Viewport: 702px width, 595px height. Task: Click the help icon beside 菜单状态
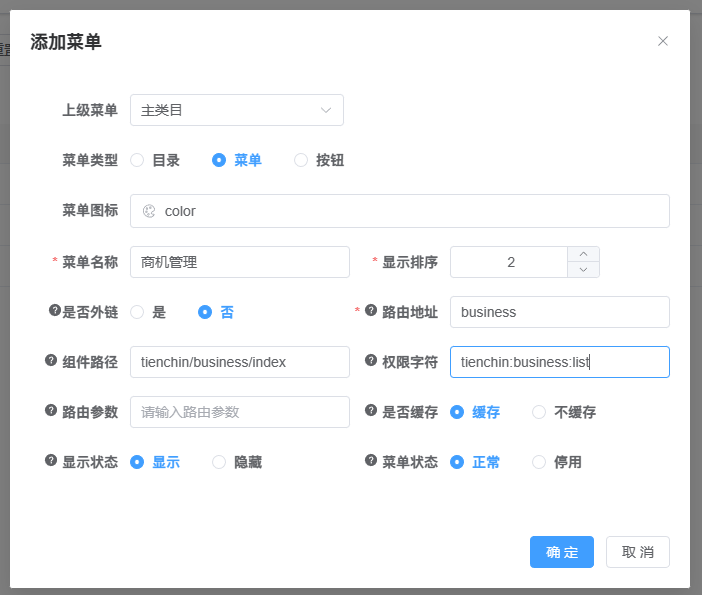[x=371, y=460]
